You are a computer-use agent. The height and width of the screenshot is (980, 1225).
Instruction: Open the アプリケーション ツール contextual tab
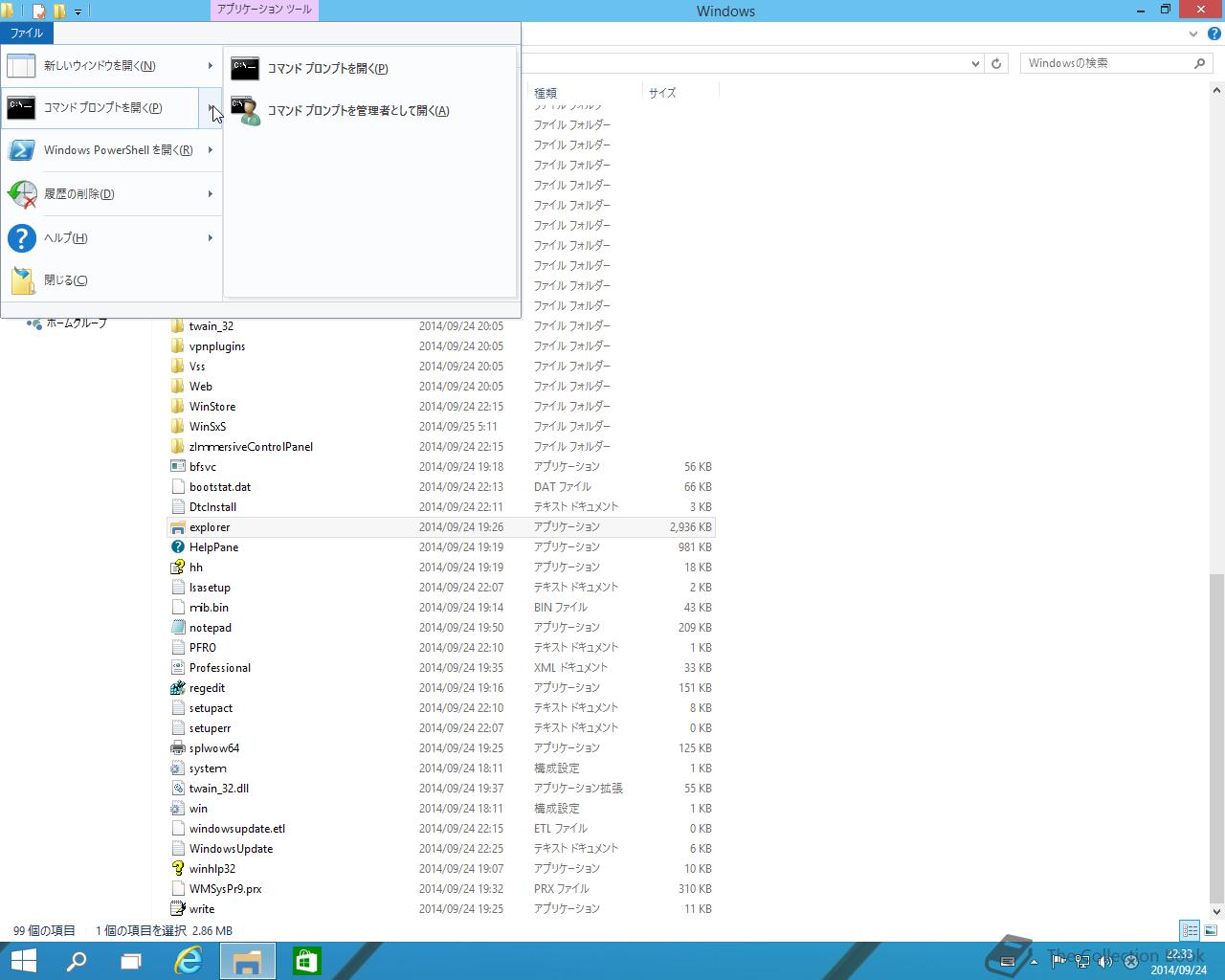coord(263,10)
